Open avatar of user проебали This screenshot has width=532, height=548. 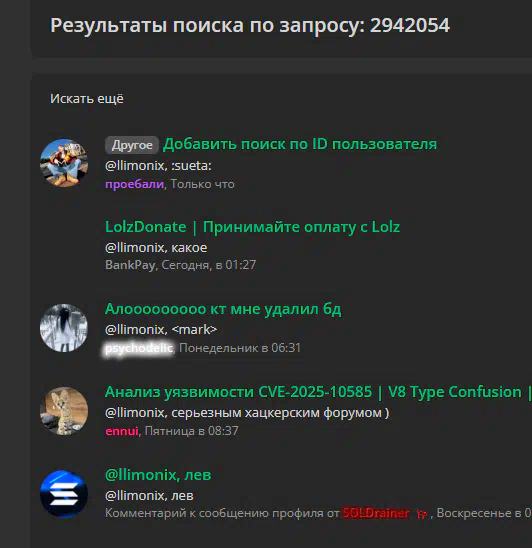[64, 163]
